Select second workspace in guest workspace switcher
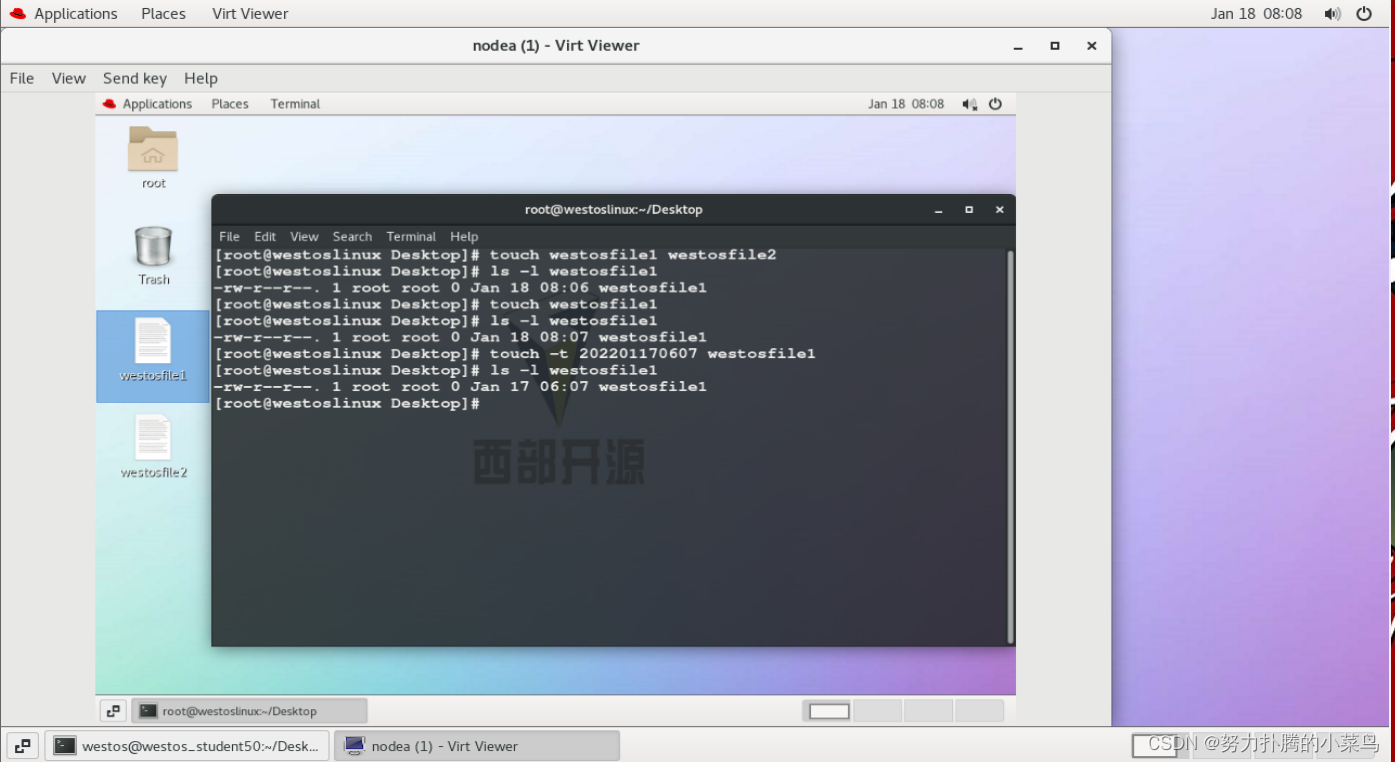Screen dimensions: 1395x762 pos(878,711)
